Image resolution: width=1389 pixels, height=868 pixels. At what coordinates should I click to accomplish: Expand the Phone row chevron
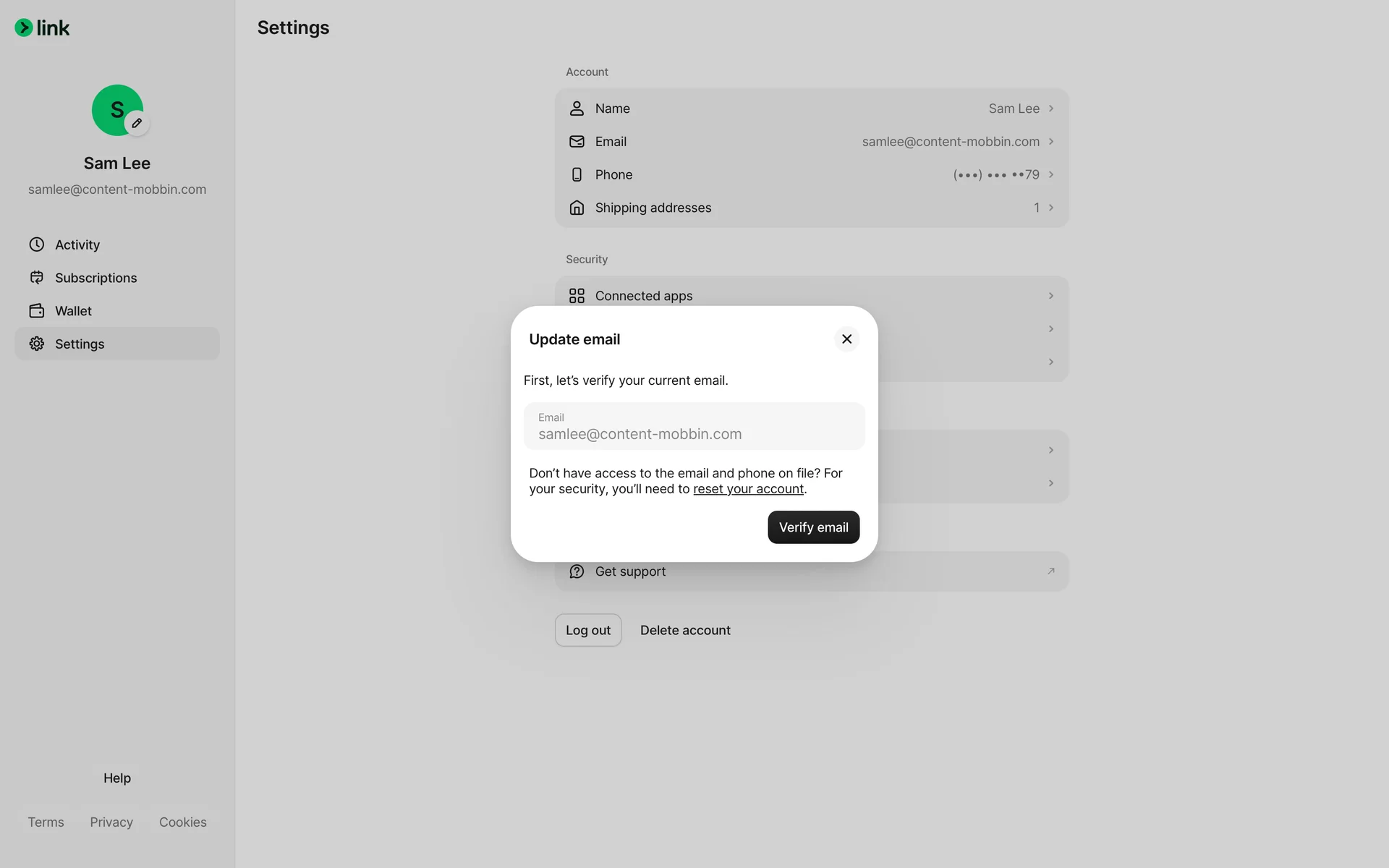(x=1051, y=174)
